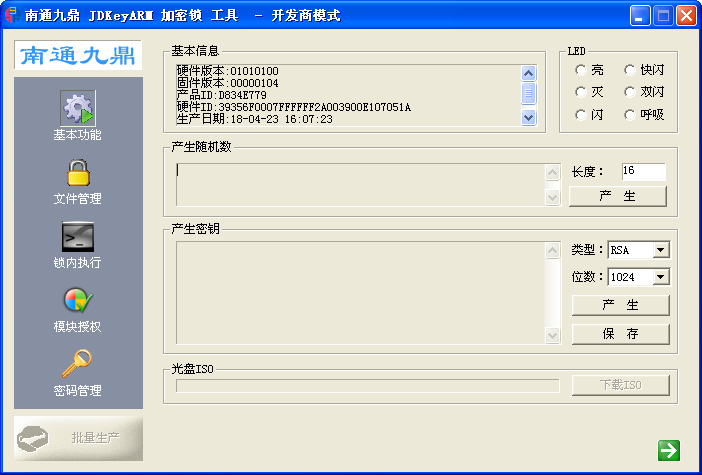Click the 基本信息 scrollbar thumb
This screenshot has height=475, width=702.
coord(529,93)
